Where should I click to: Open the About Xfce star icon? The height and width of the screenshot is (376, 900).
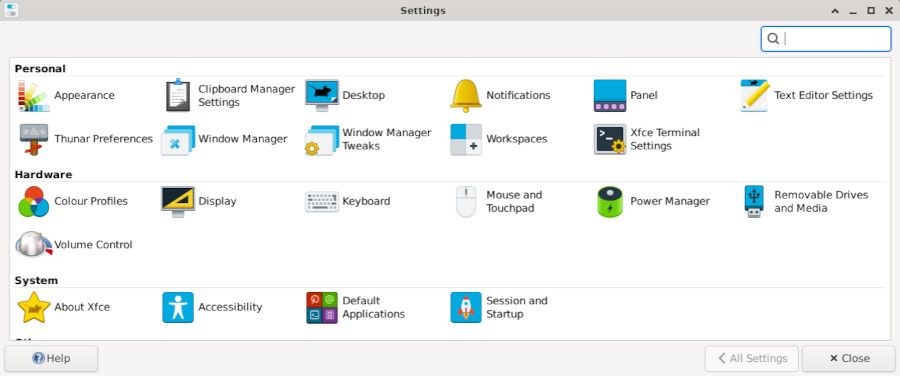coord(33,307)
